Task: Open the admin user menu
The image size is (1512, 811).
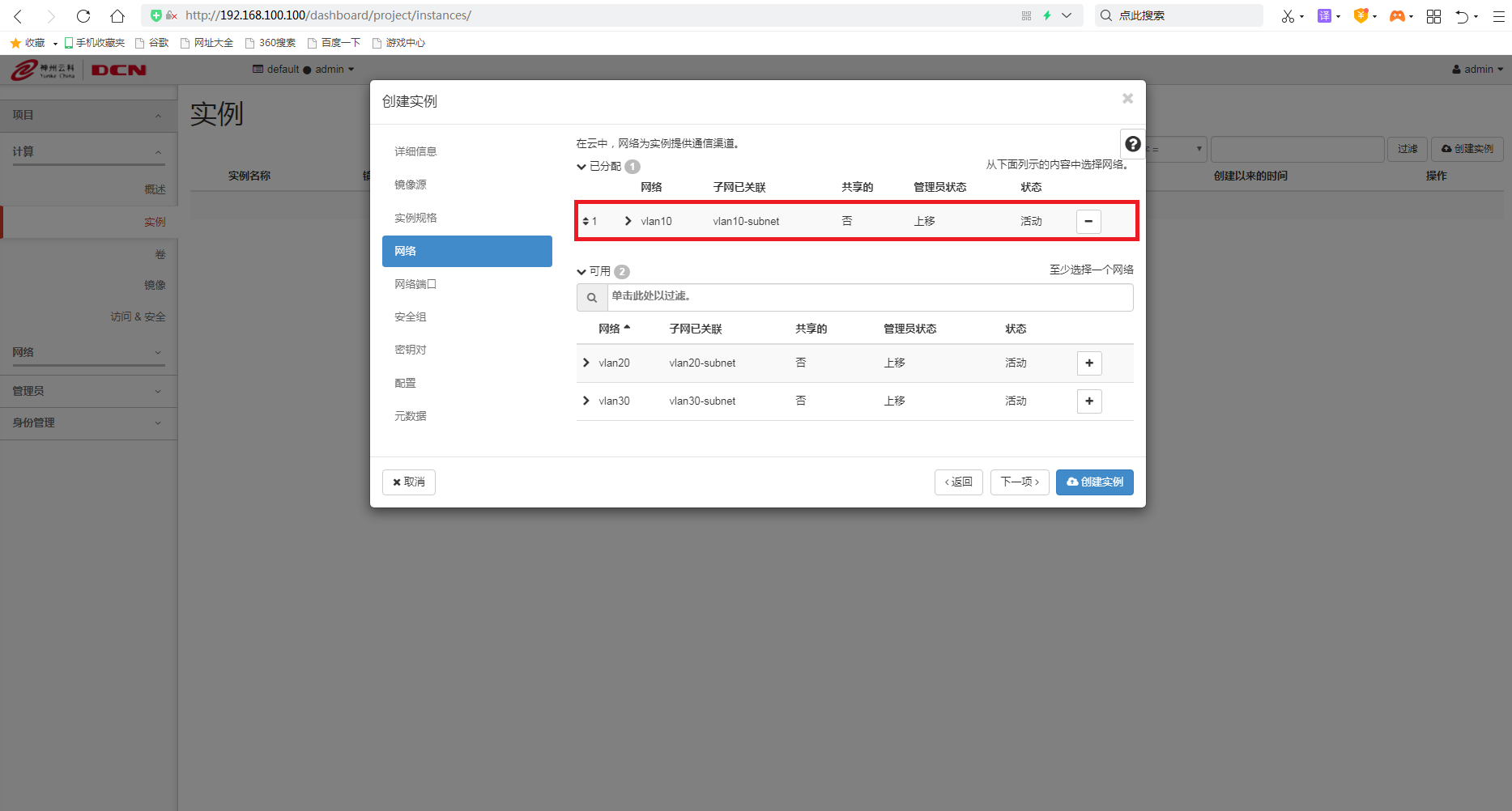Action: pyautogui.click(x=1477, y=70)
